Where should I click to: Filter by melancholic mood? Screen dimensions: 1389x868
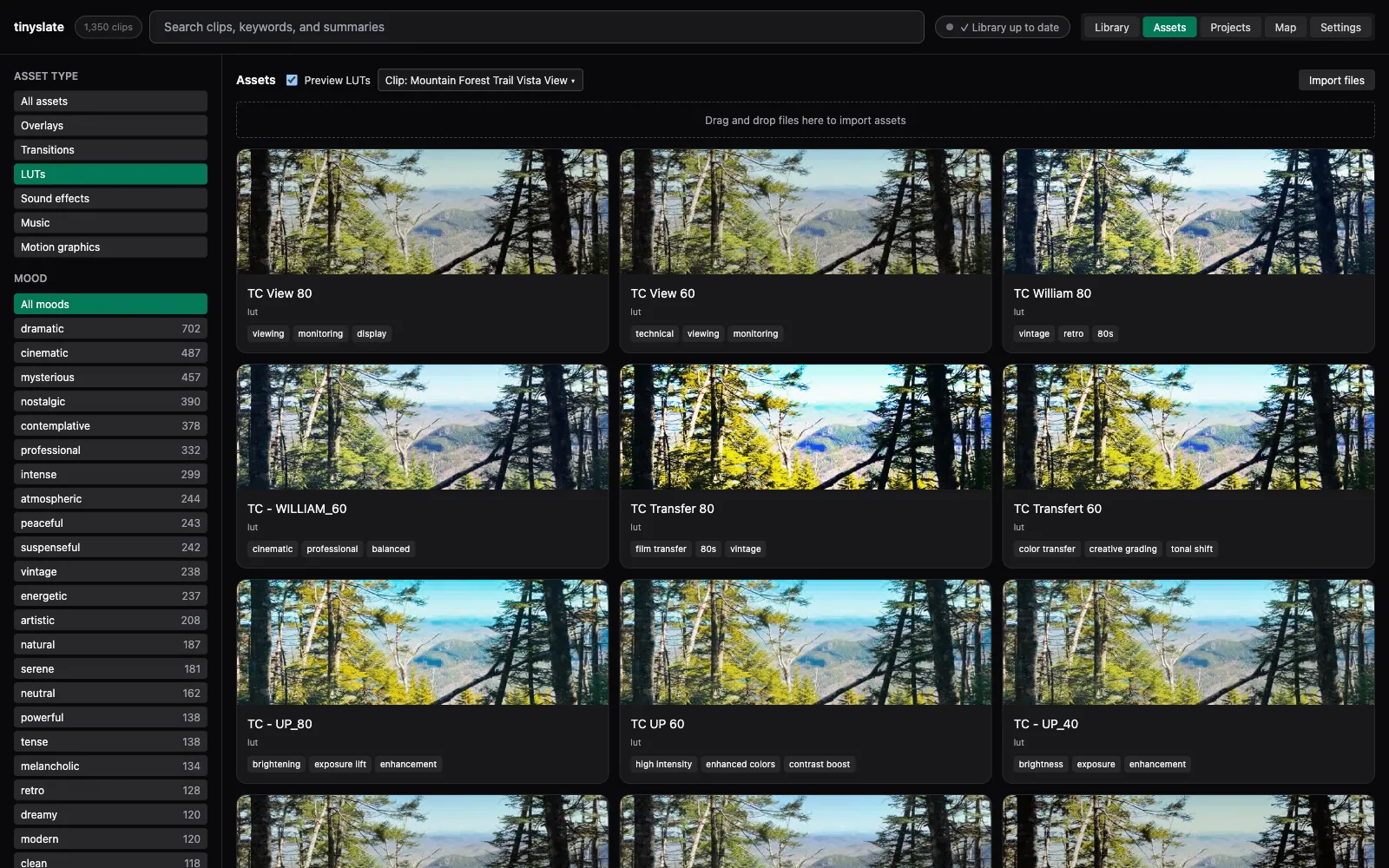(x=110, y=766)
